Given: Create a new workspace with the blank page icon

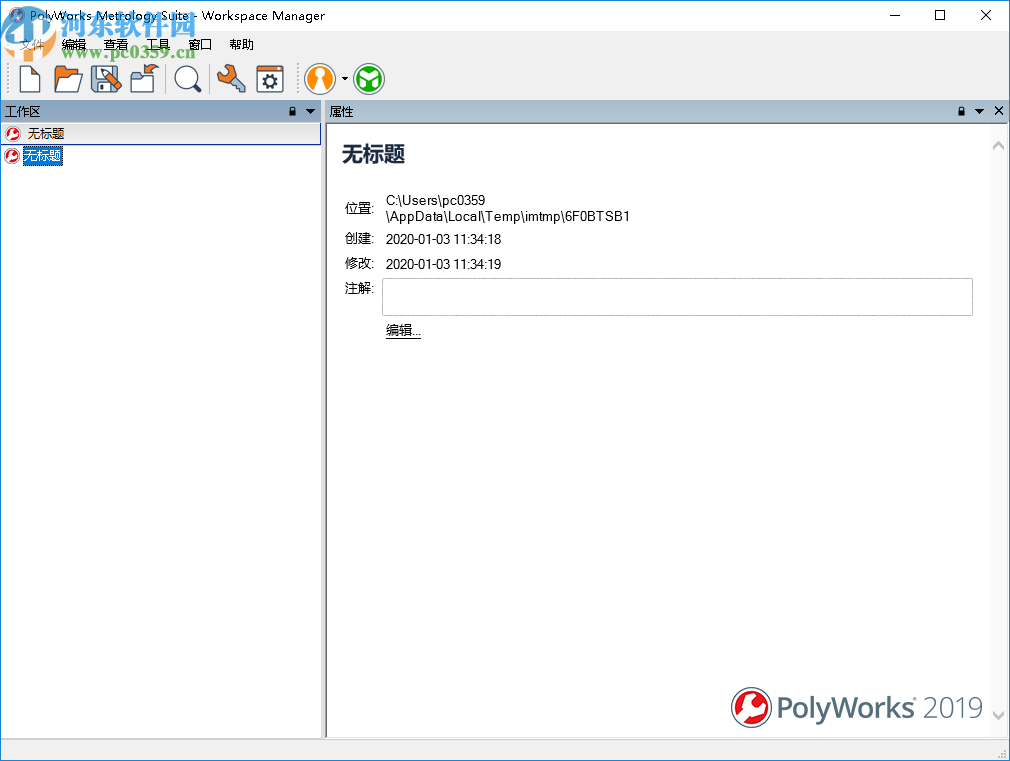Looking at the screenshot, I should (x=29, y=79).
